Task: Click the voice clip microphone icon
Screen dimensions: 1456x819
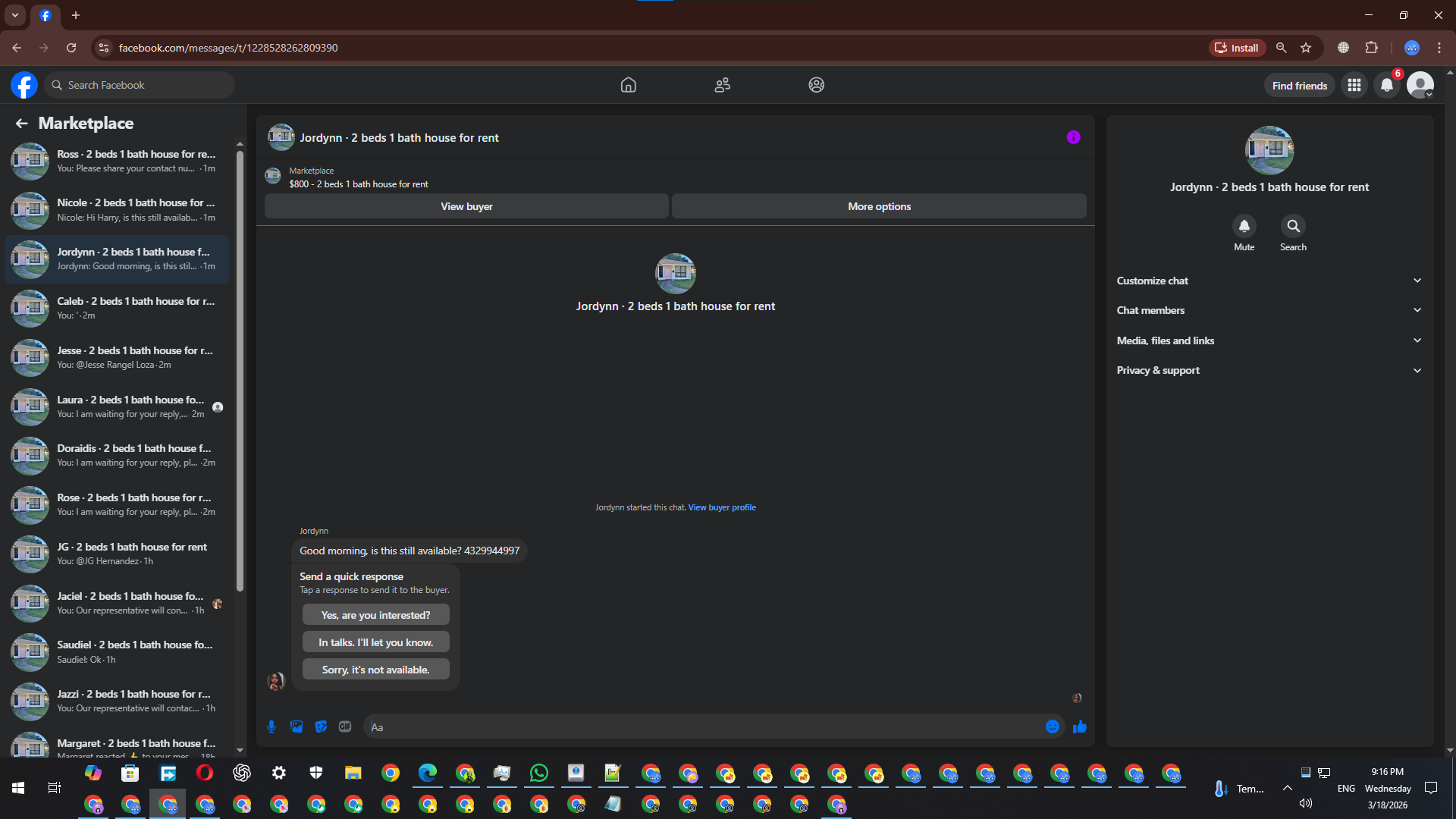Action: (x=271, y=726)
